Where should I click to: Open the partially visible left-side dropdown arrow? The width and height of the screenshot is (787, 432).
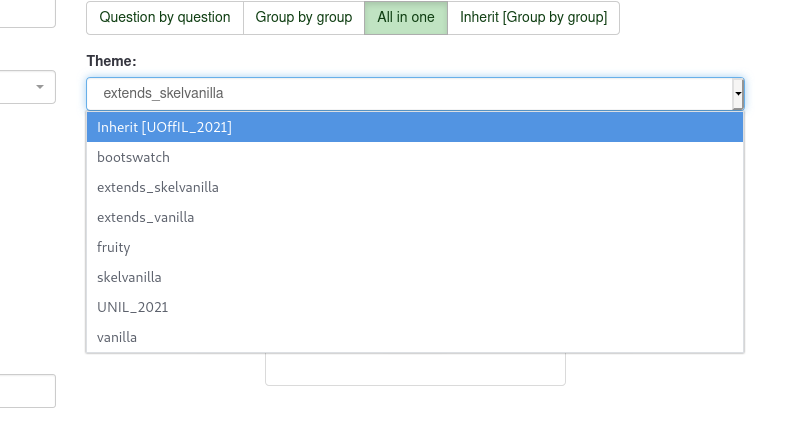(40, 87)
